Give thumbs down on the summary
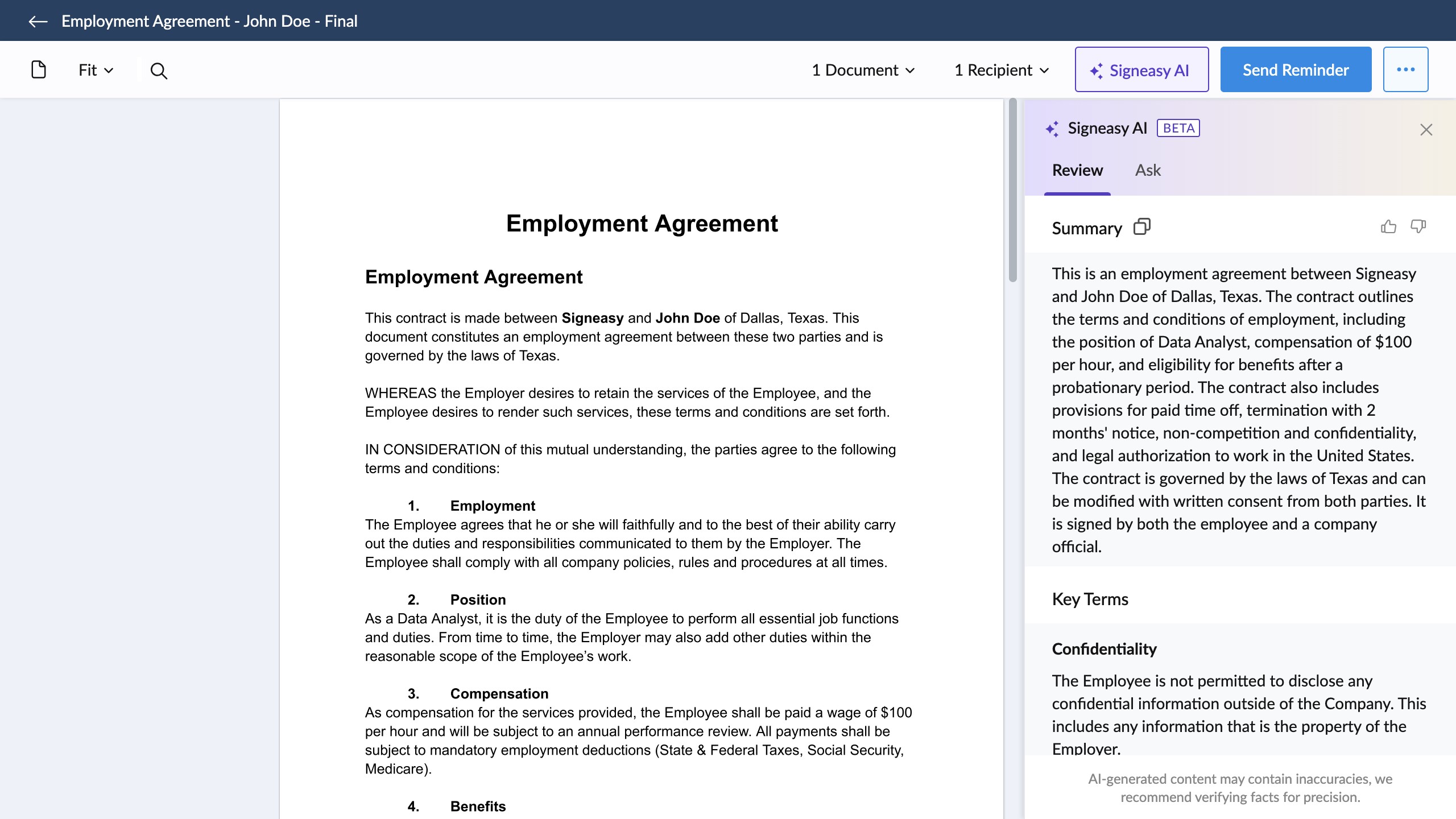This screenshot has width=1456, height=819. 1418,227
